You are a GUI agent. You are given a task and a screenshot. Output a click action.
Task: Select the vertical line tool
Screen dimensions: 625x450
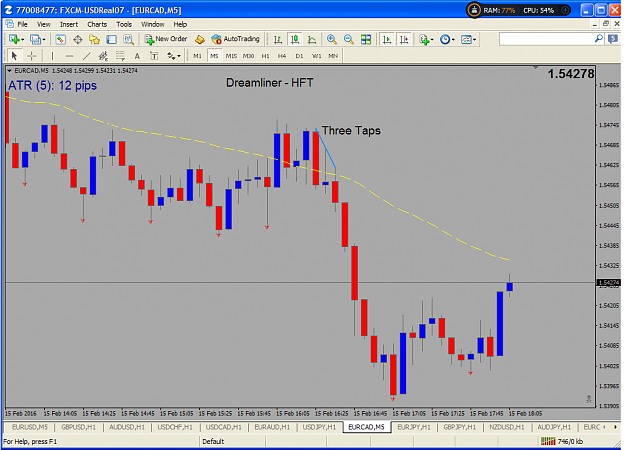[x=52, y=56]
